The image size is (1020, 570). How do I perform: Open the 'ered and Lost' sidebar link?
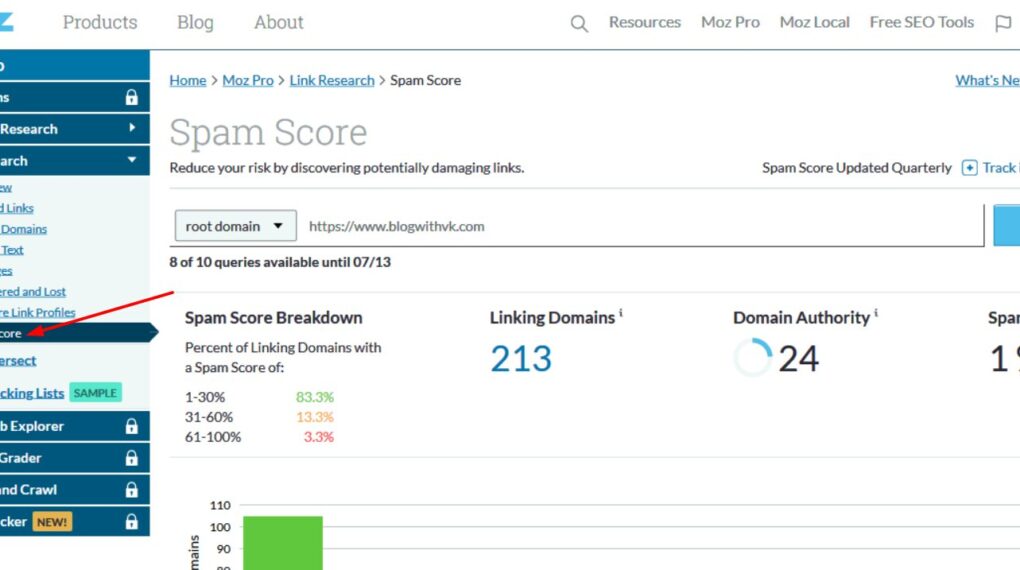tap(33, 292)
